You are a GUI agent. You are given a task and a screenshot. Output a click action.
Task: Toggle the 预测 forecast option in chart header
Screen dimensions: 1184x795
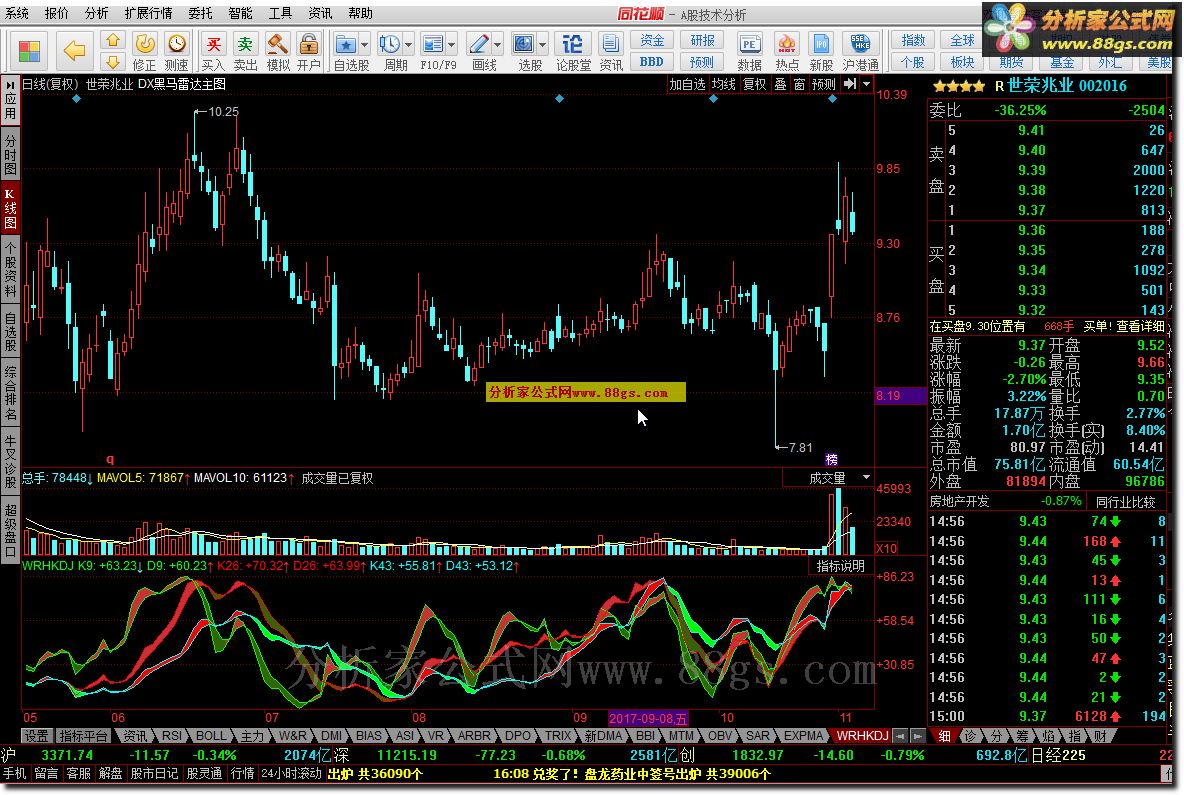tap(824, 84)
